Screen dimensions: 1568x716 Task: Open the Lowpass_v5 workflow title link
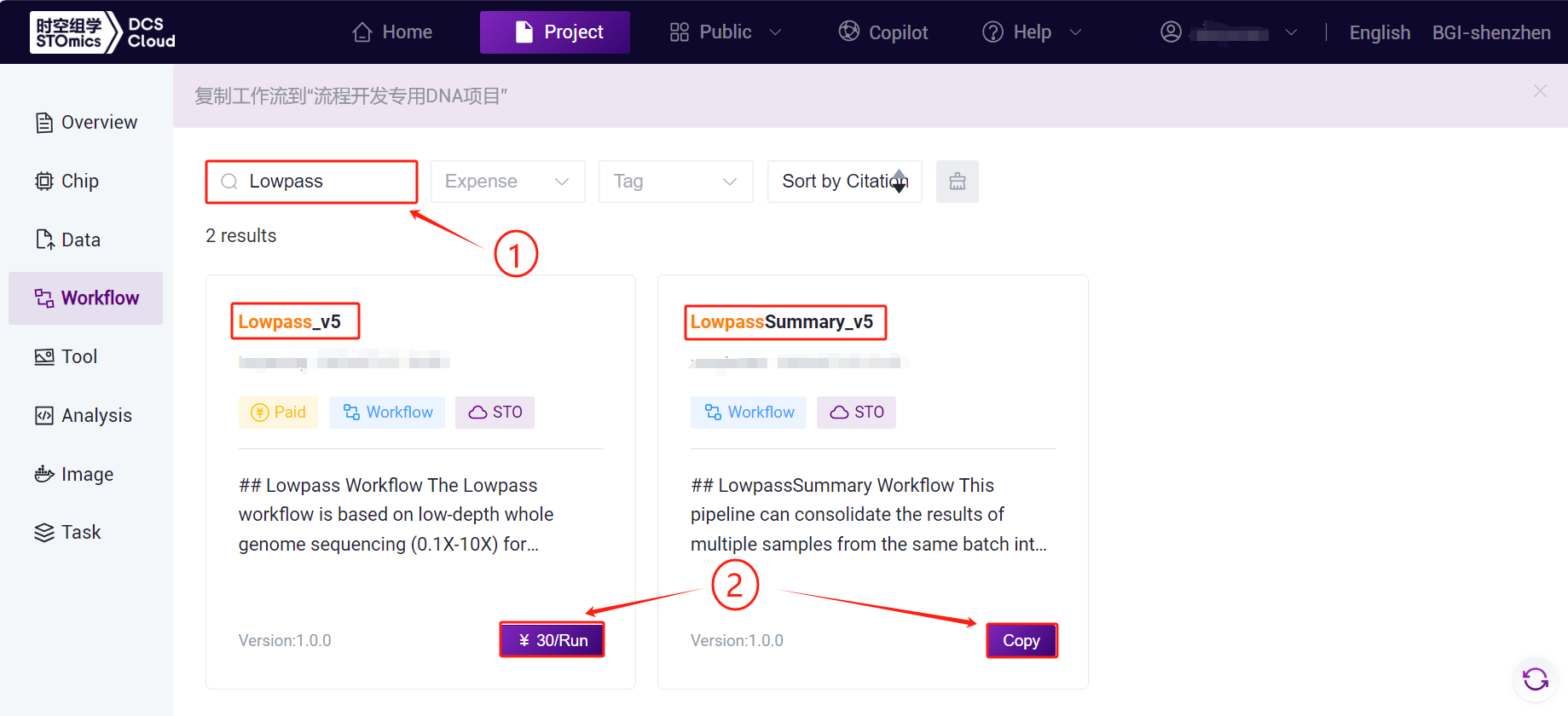coord(290,322)
